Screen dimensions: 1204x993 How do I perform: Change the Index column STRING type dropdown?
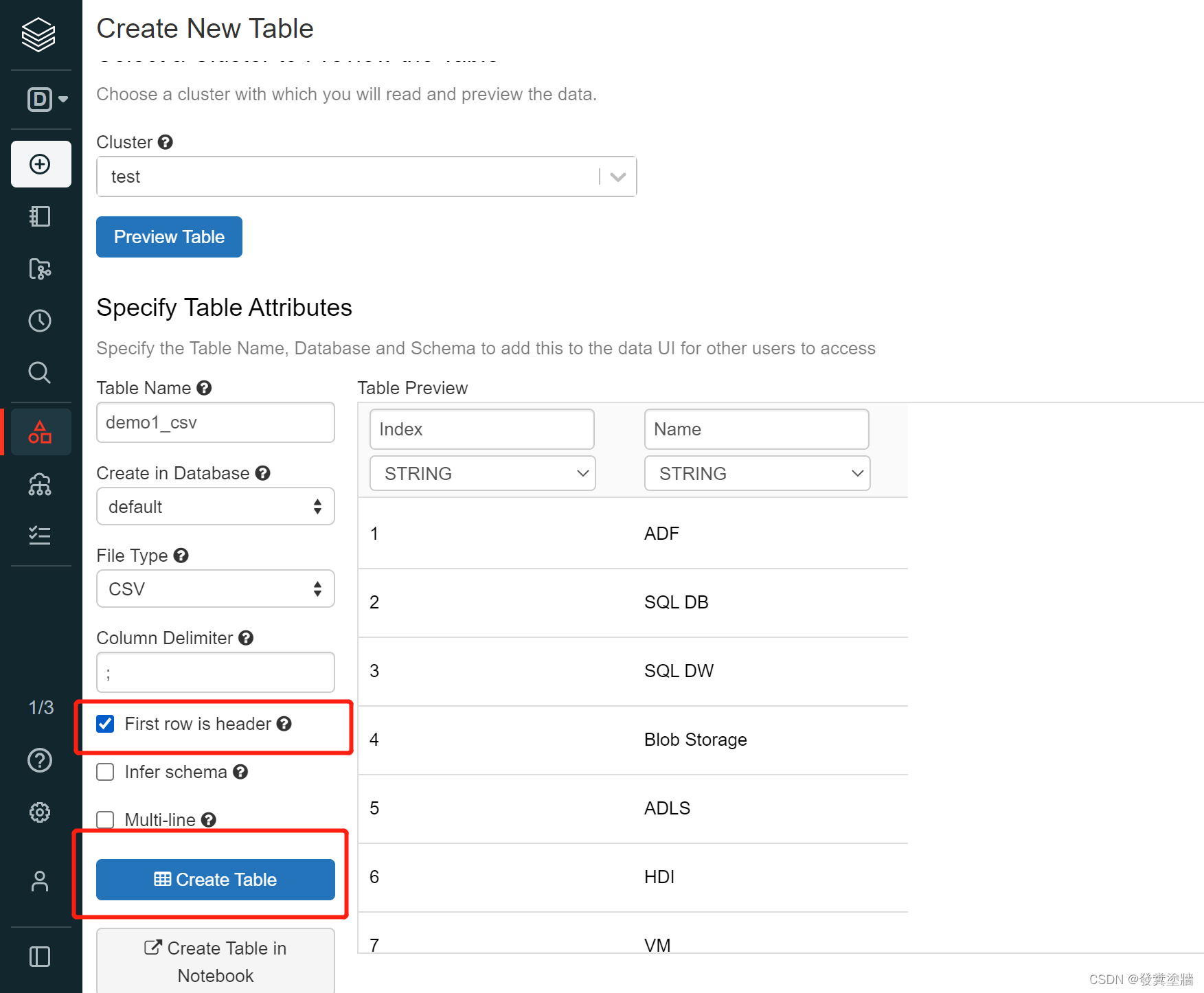point(483,473)
